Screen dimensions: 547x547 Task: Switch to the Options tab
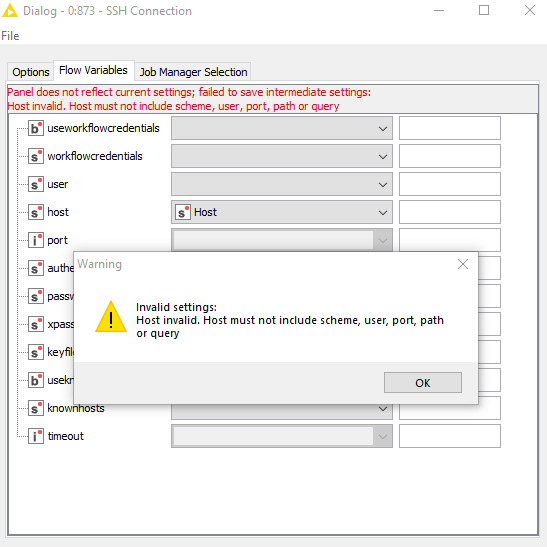(x=31, y=72)
